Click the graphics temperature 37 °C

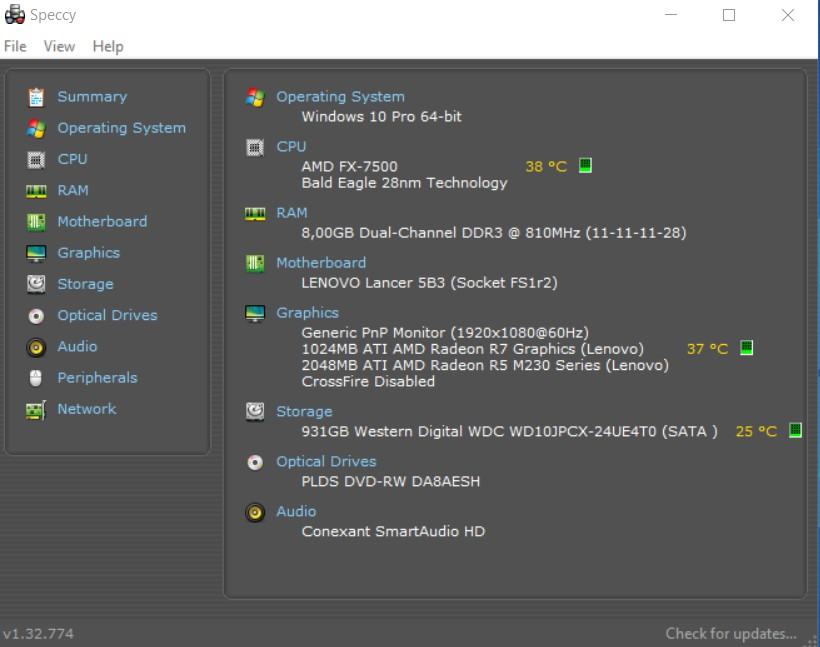pyautogui.click(x=707, y=349)
